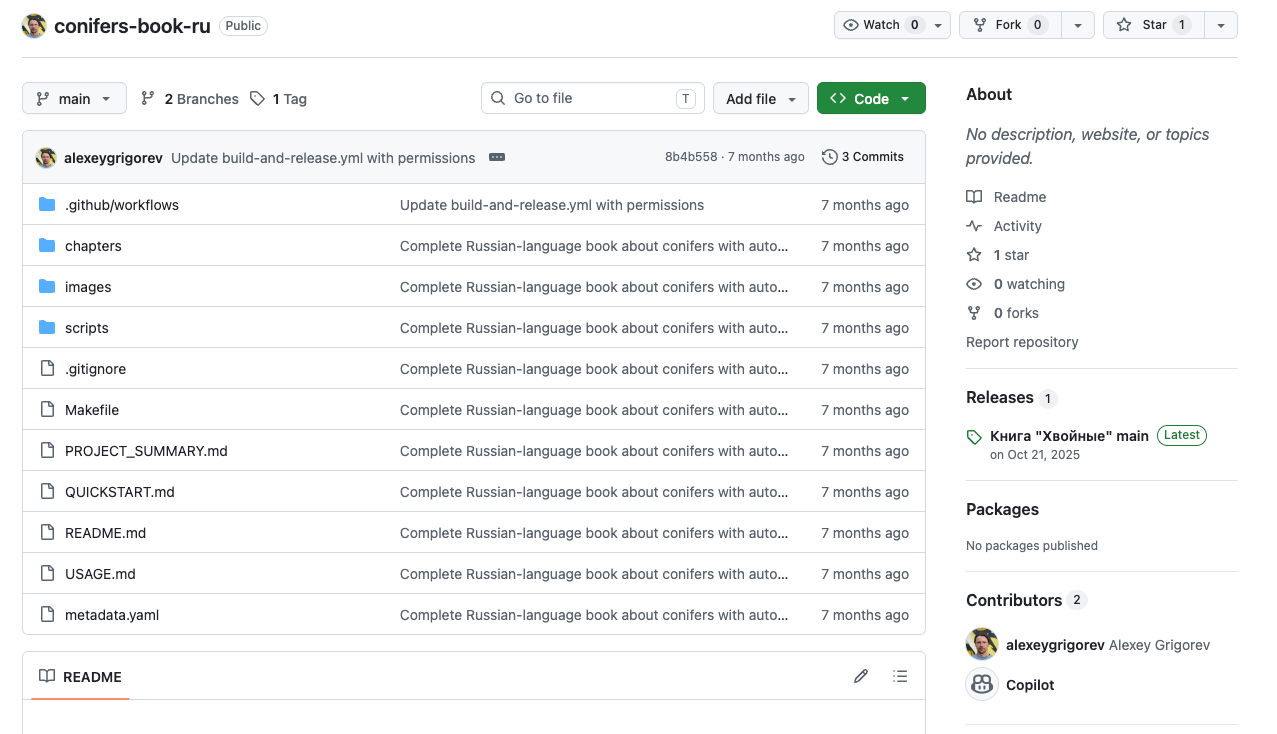This screenshot has height=734, width=1277.
Task: Click the repository owner avatar by title
Action: coord(34,26)
